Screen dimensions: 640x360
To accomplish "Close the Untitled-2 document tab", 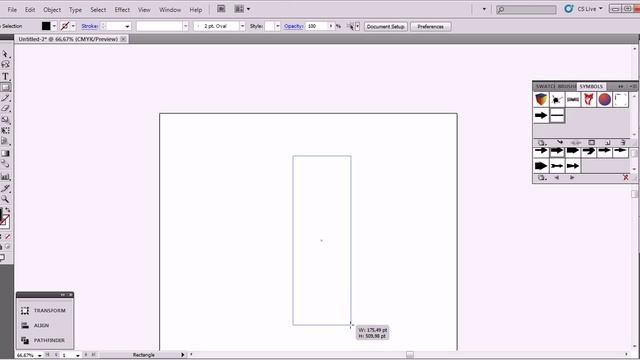I will 123,39.
